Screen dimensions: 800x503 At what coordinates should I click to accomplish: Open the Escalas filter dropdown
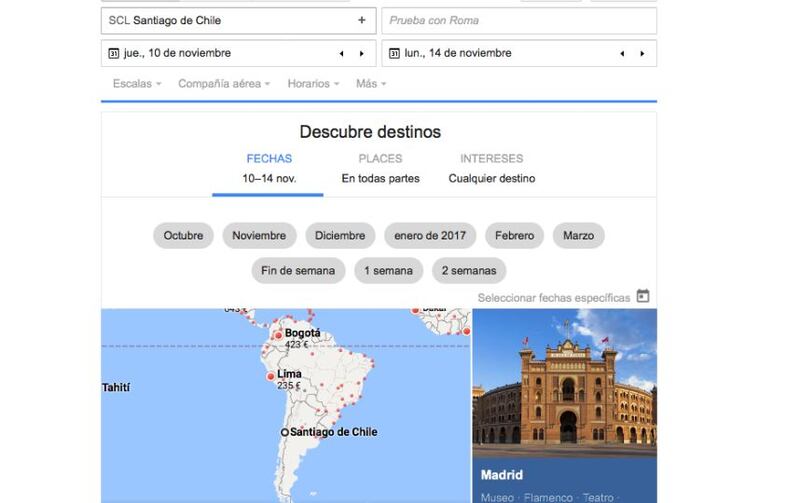click(137, 84)
